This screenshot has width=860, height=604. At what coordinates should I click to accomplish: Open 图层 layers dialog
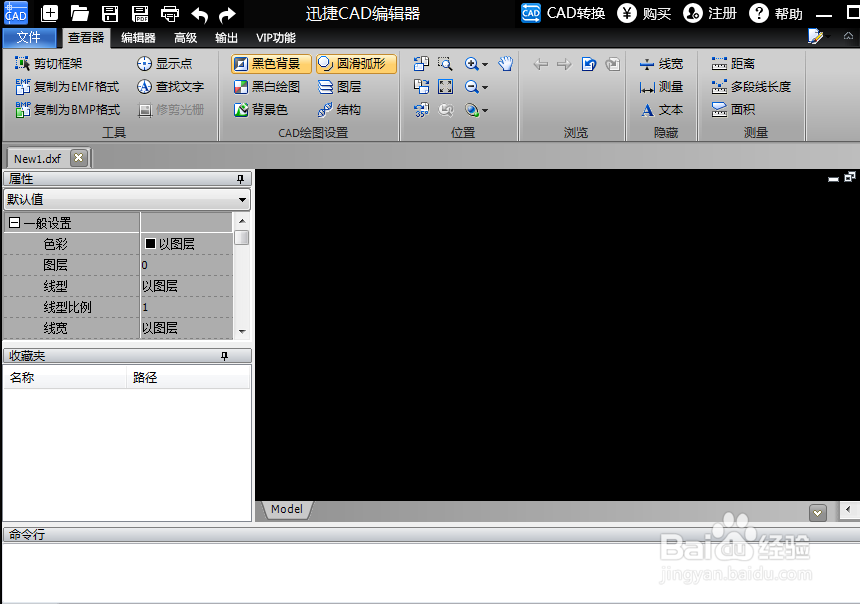click(x=340, y=87)
